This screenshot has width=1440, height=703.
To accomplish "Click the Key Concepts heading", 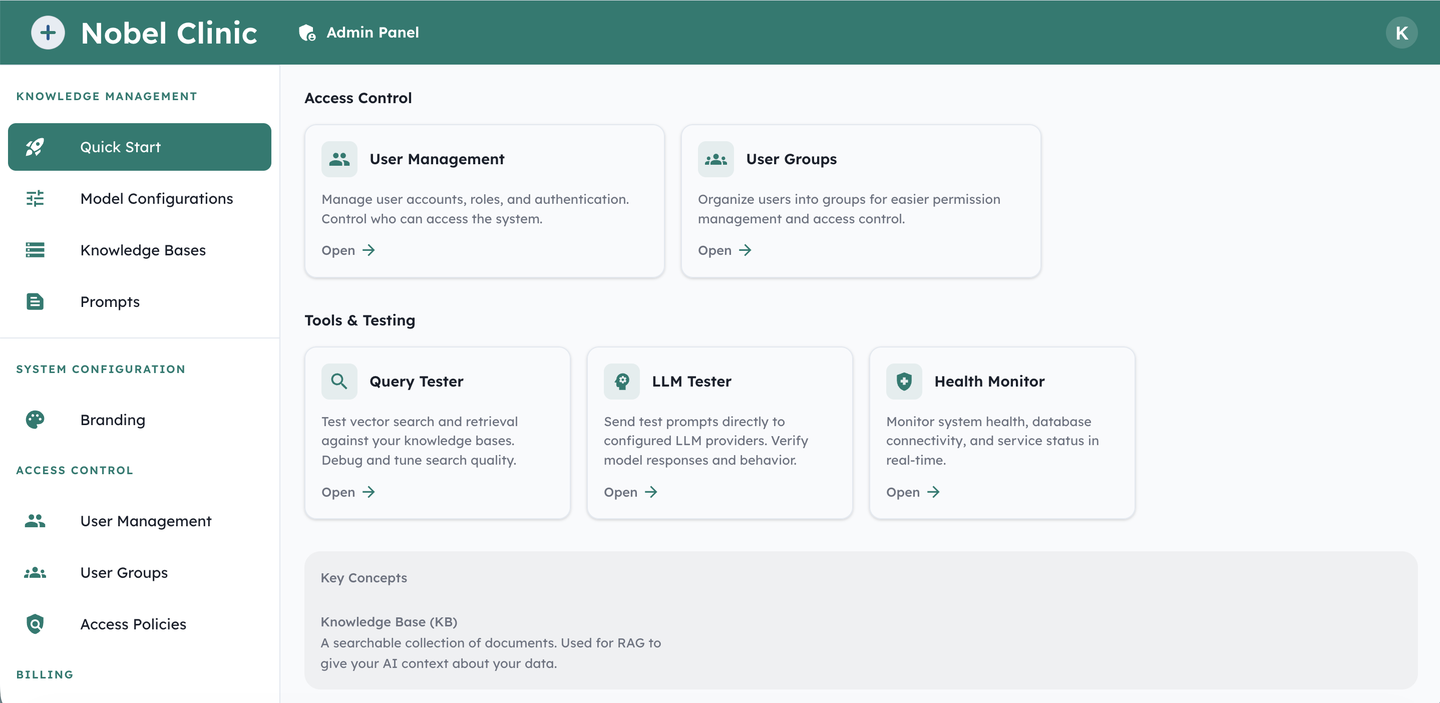I will 364,578.
